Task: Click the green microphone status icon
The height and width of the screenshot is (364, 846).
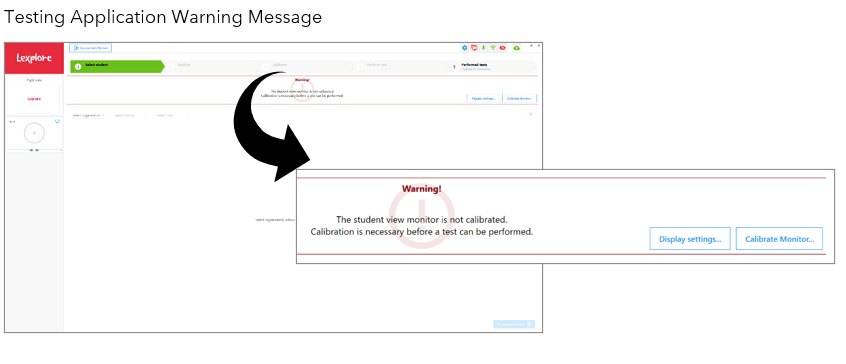Action: tap(483, 48)
